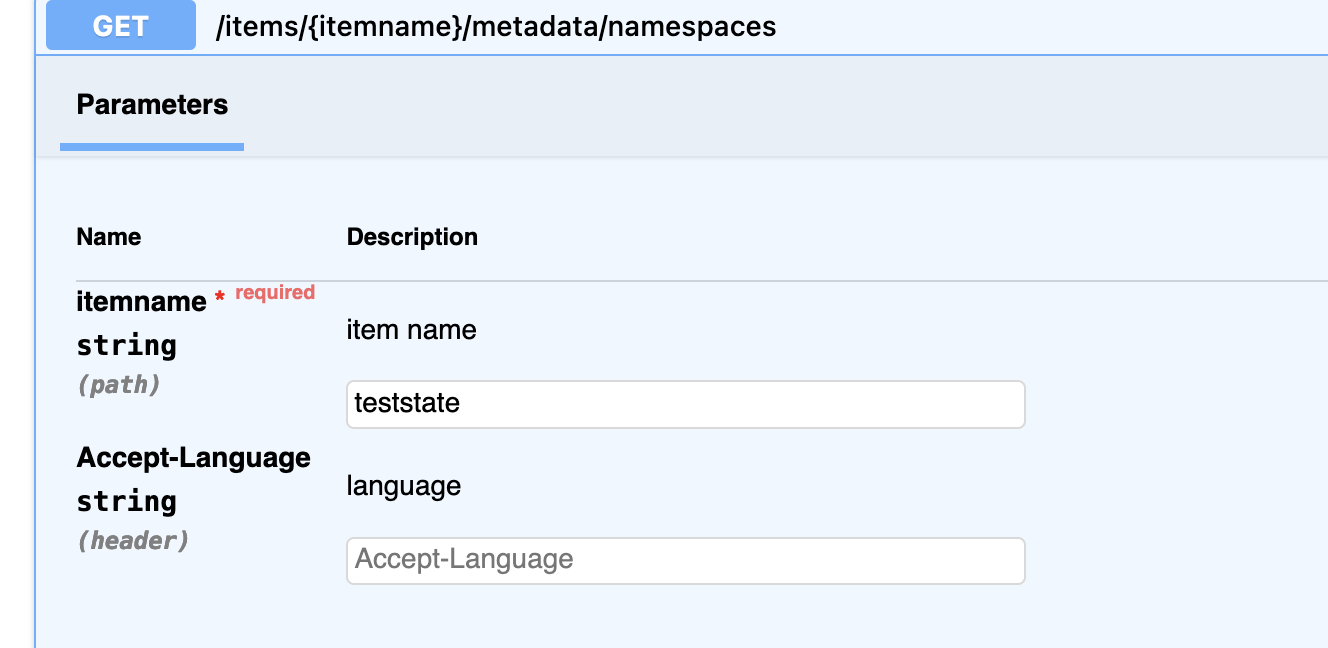Click the red required asterisk
This screenshot has width=1328, height=648.
point(219,300)
